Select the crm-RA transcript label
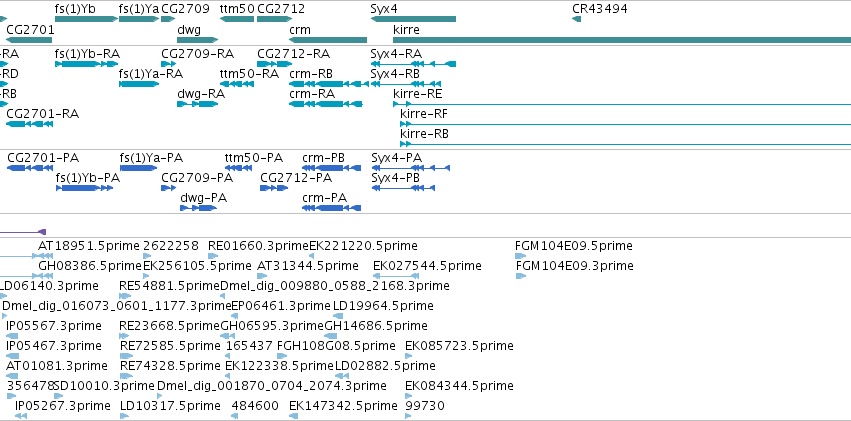 pyautogui.click(x=312, y=94)
